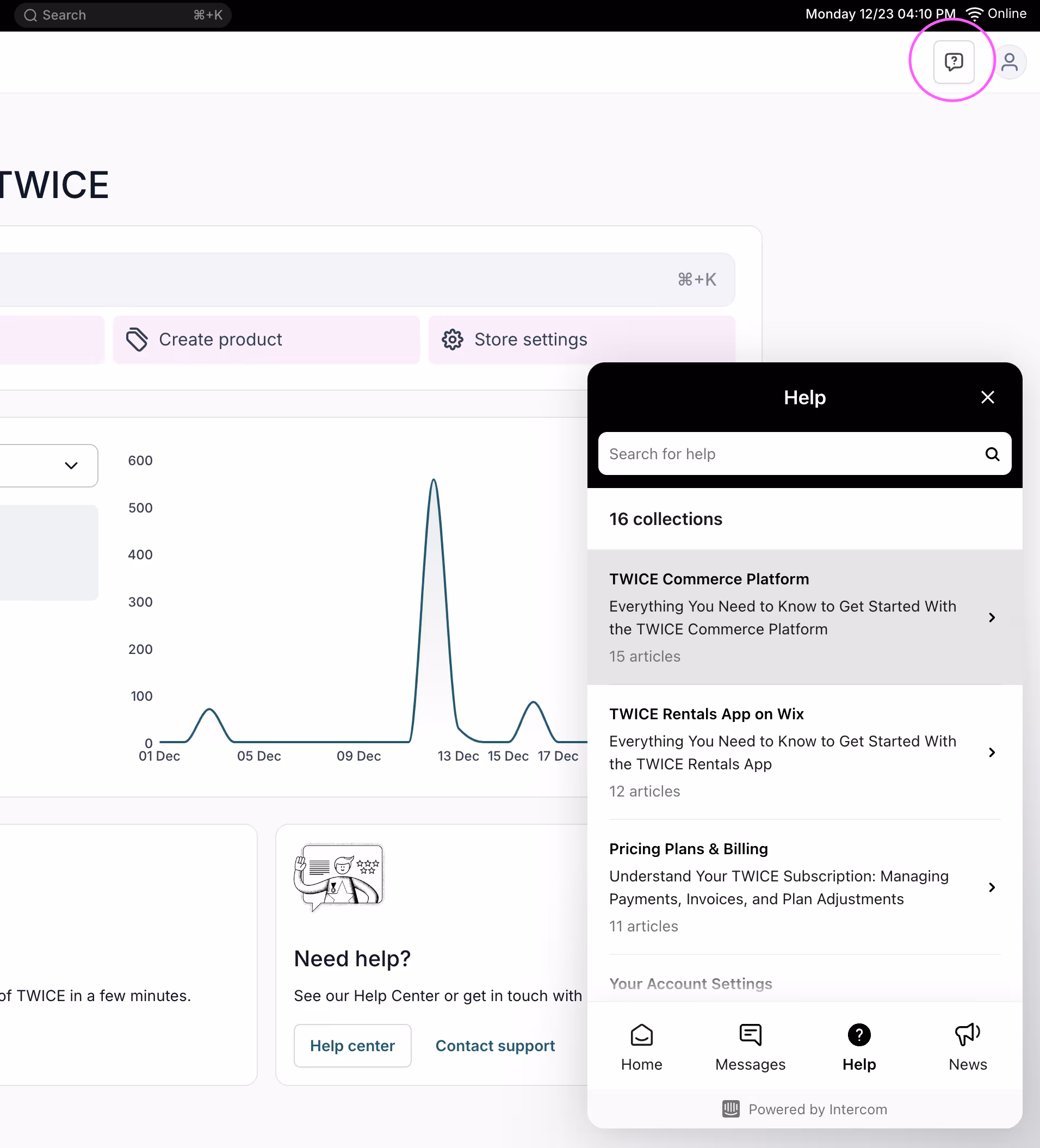
Task: Click the magnifier icon in Search for help
Action: pyautogui.click(x=992, y=454)
